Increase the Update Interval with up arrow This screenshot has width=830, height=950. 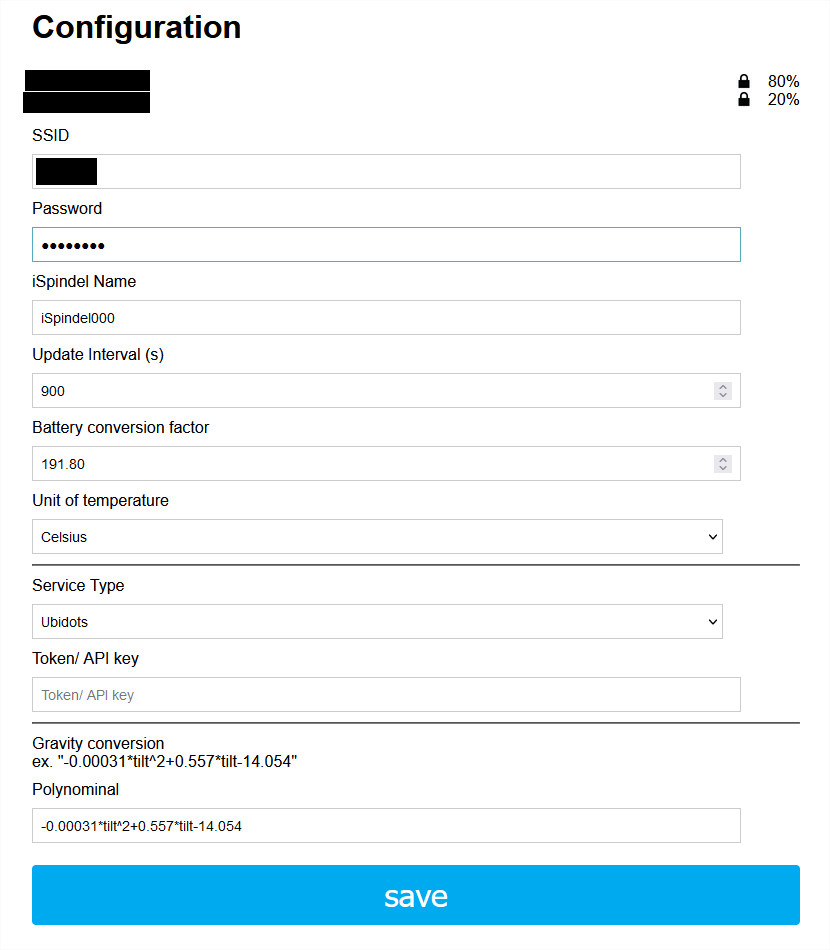(723, 387)
